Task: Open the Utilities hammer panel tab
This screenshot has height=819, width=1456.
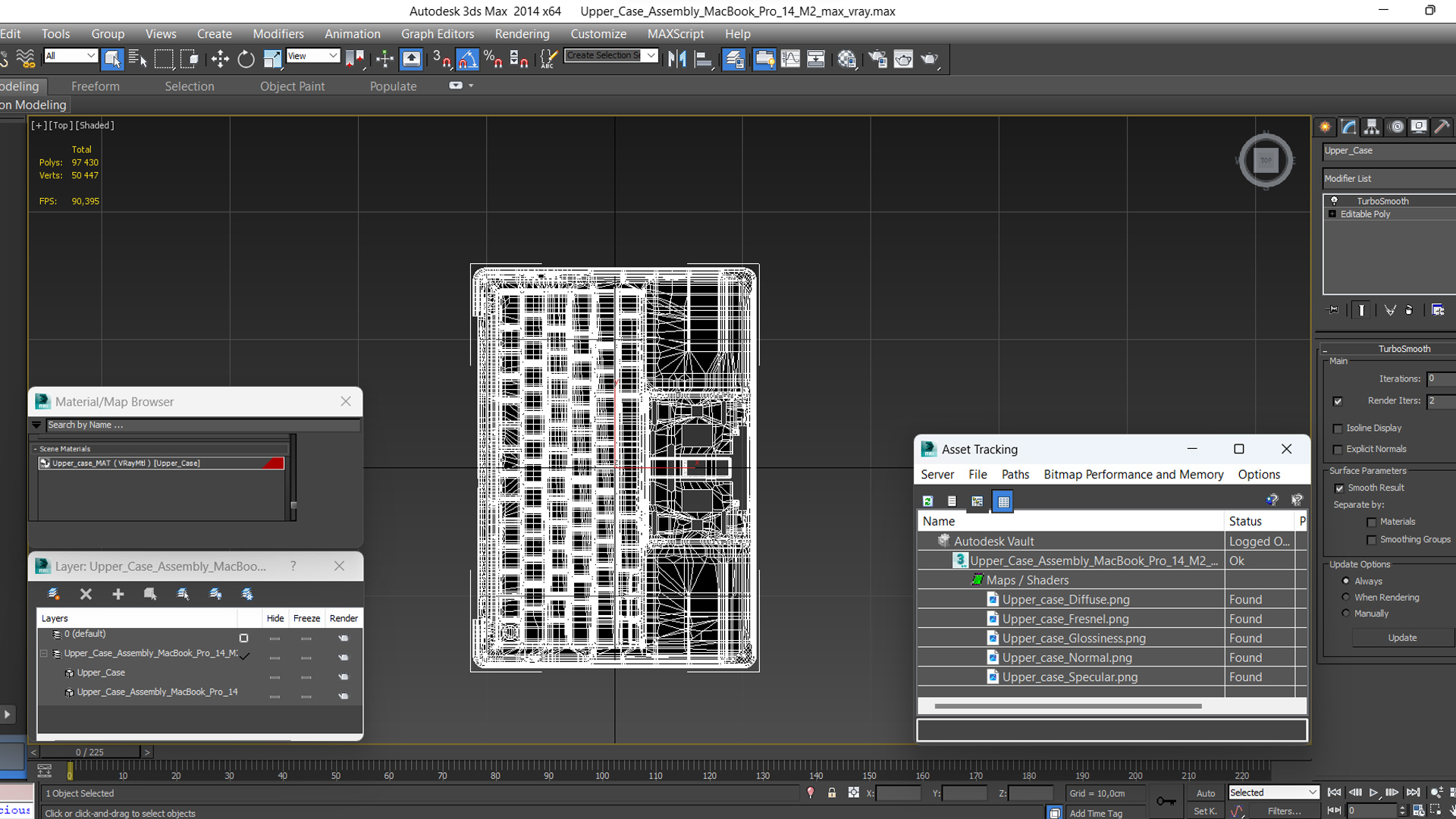Action: [1442, 127]
